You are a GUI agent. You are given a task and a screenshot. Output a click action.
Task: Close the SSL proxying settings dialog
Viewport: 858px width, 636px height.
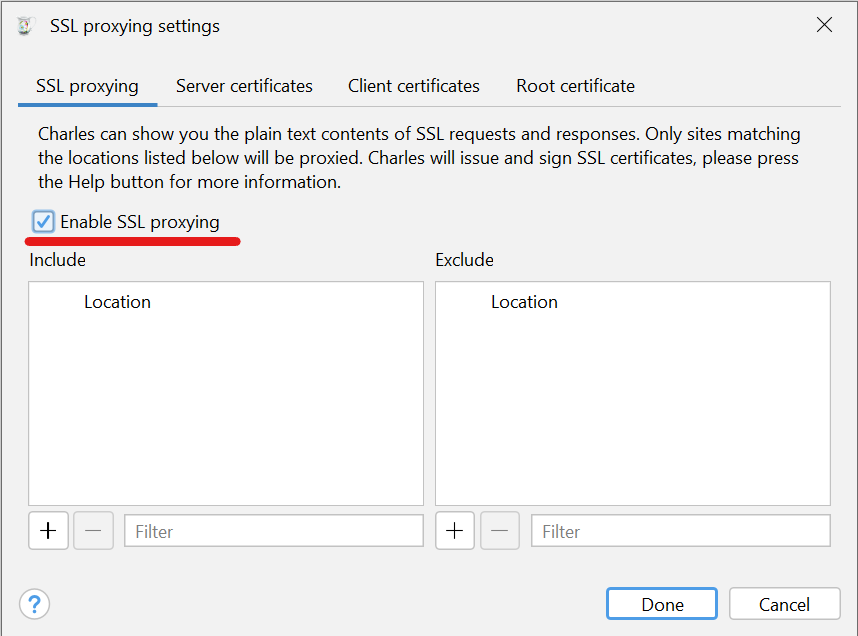824,26
